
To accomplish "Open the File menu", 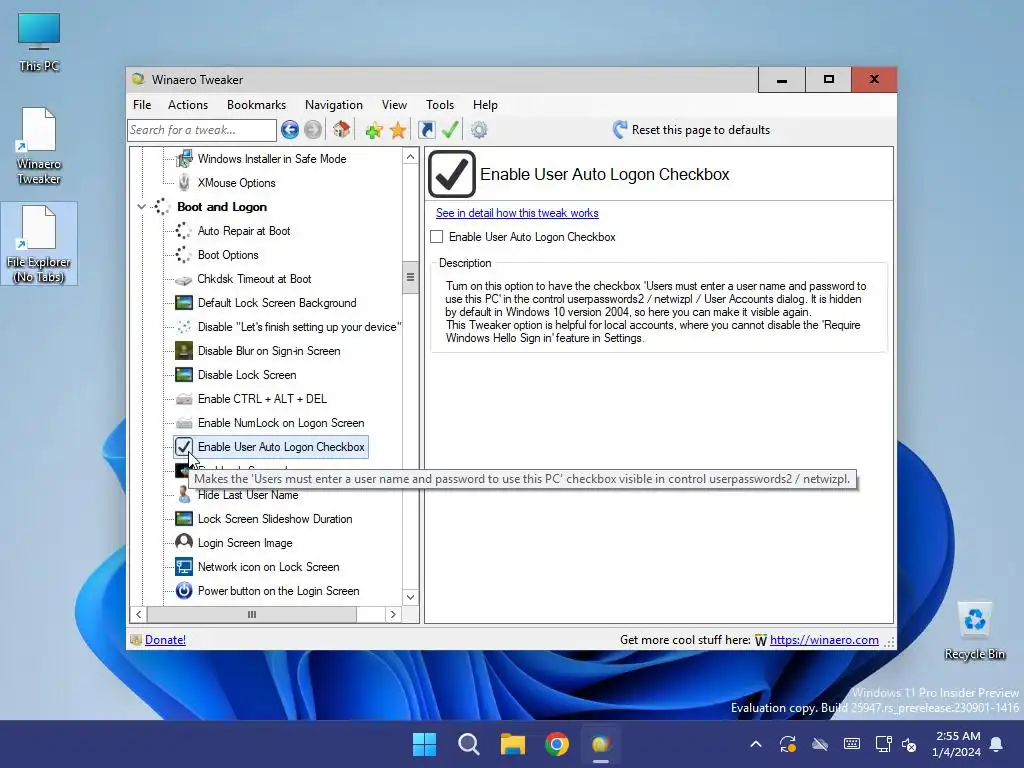I will (x=142, y=105).
